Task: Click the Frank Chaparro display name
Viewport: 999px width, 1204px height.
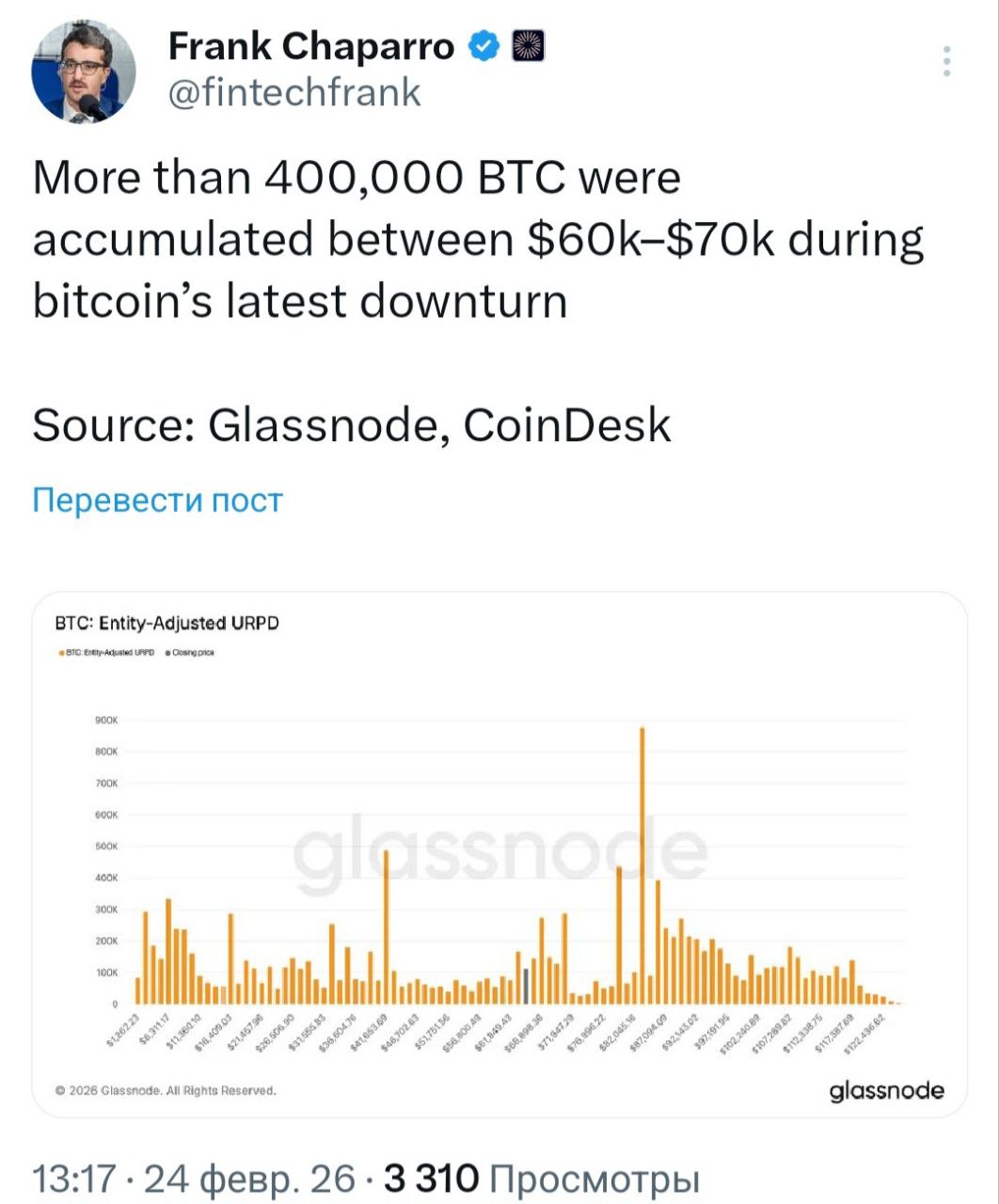Action: pos(310,45)
